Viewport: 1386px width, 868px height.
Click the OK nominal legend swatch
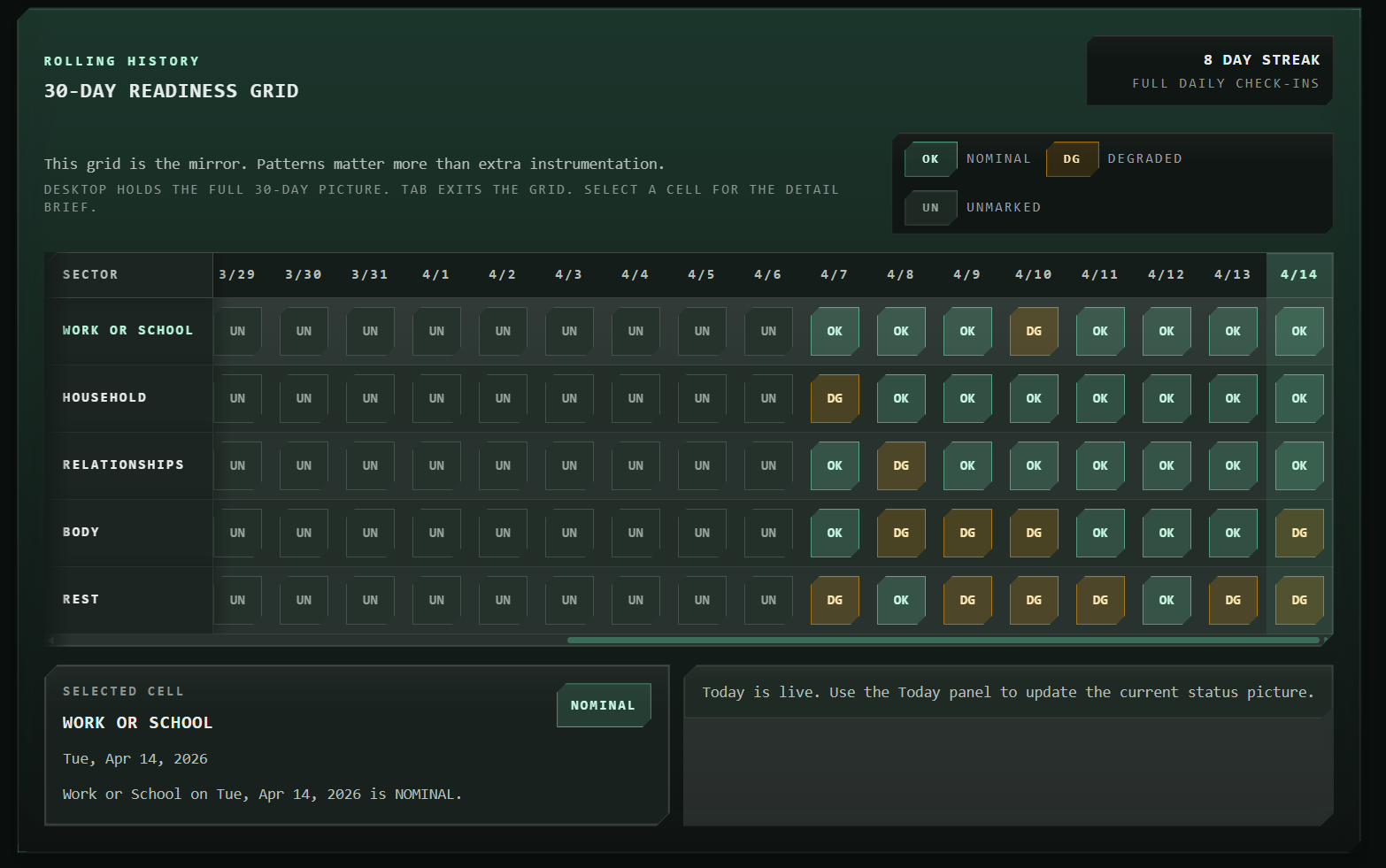coord(930,159)
